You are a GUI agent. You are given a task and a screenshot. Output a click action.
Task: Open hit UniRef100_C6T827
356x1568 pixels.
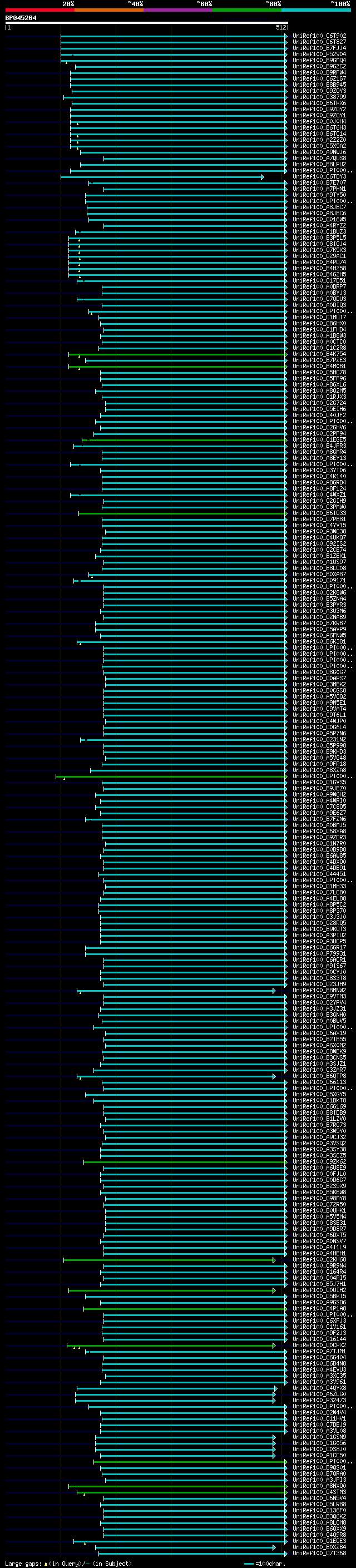(319, 42)
